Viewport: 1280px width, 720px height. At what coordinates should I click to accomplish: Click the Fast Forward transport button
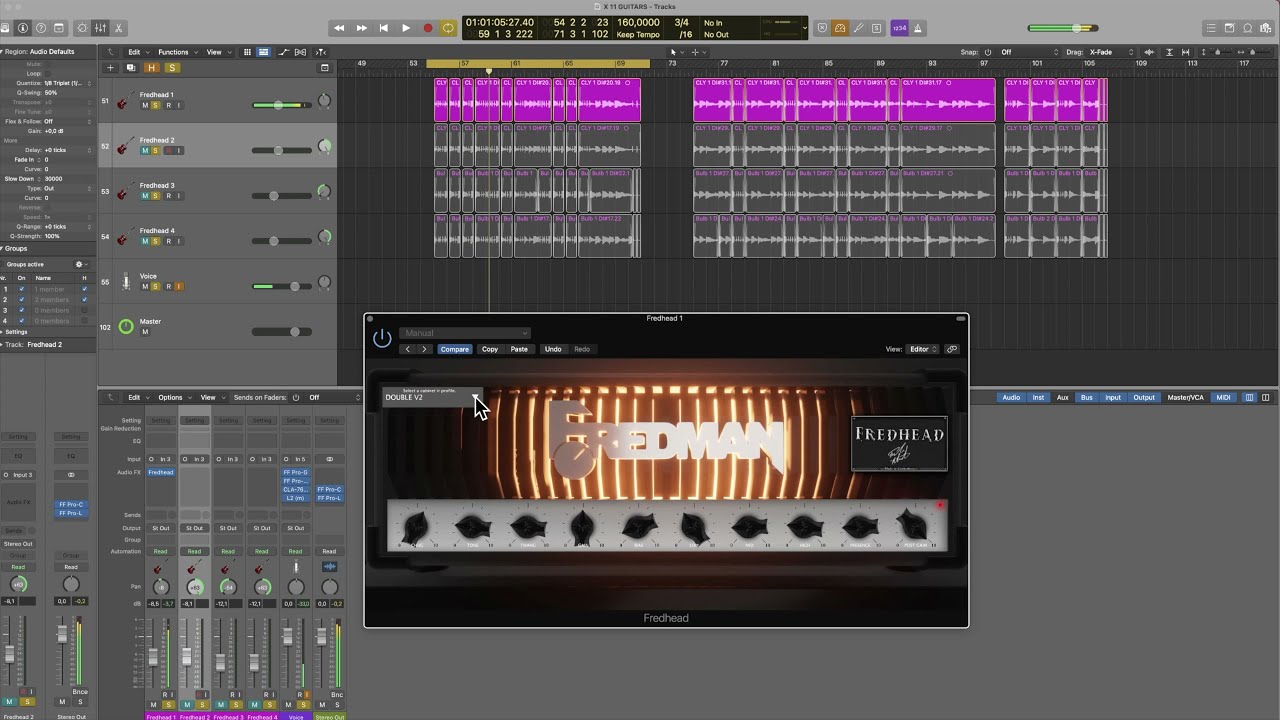pyautogui.click(x=361, y=28)
